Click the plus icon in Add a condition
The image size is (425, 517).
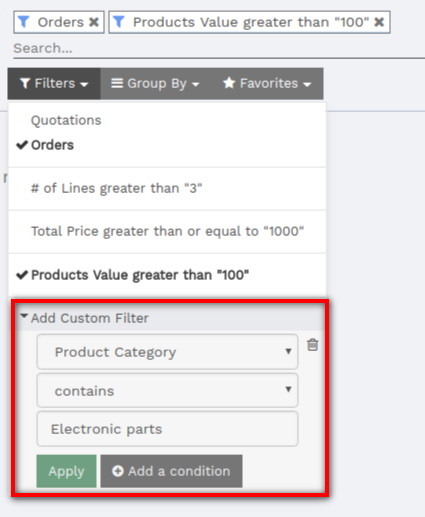click(118, 471)
